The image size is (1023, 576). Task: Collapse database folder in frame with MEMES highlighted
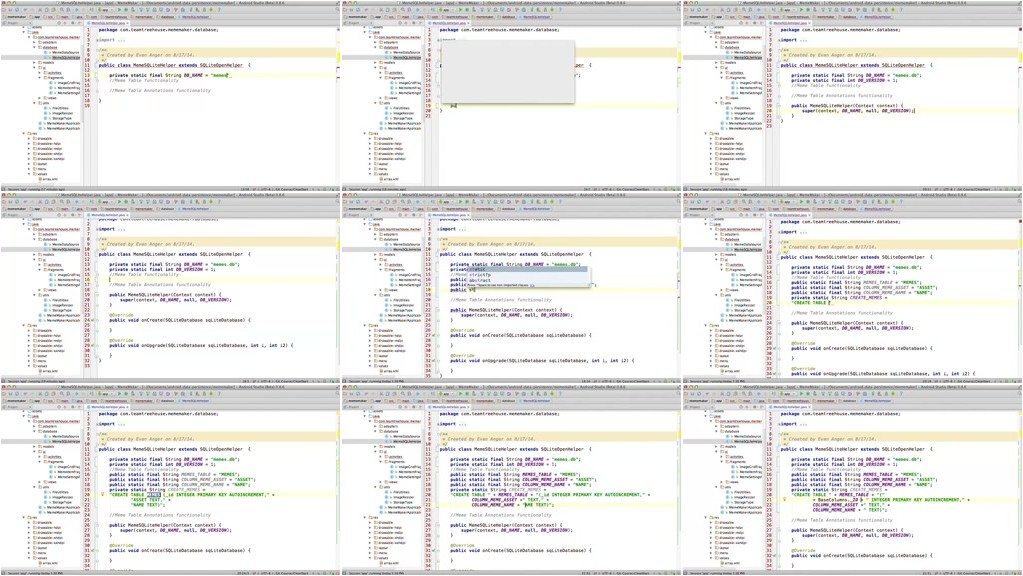[35, 431]
